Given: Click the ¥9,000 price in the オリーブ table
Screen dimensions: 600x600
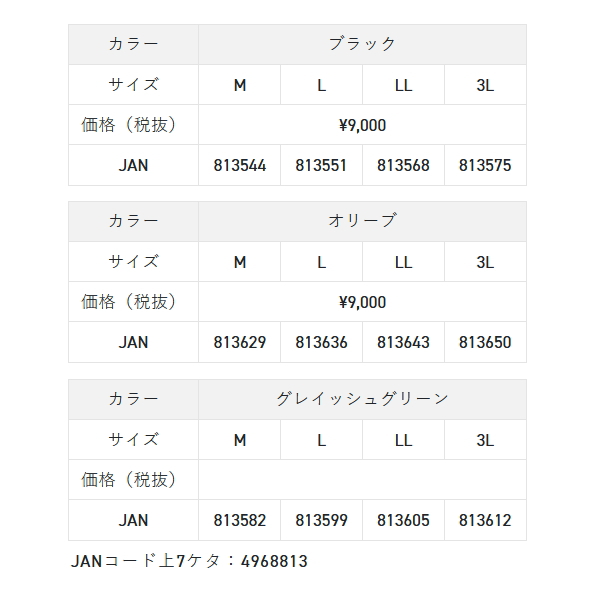Looking at the screenshot, I should (362, 302).
